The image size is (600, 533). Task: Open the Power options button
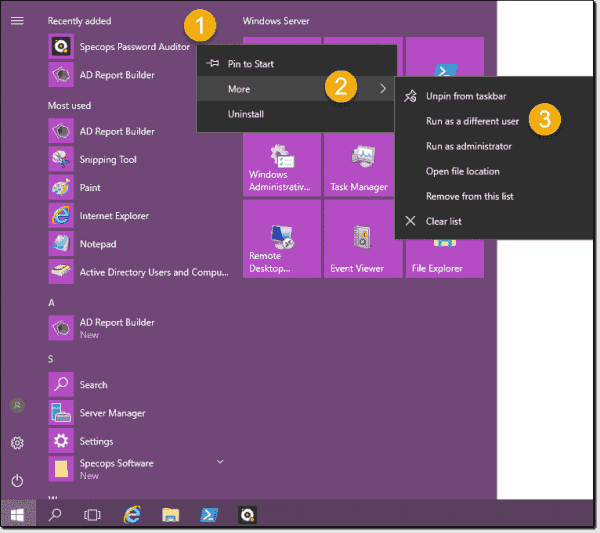(x=17, y=481)
